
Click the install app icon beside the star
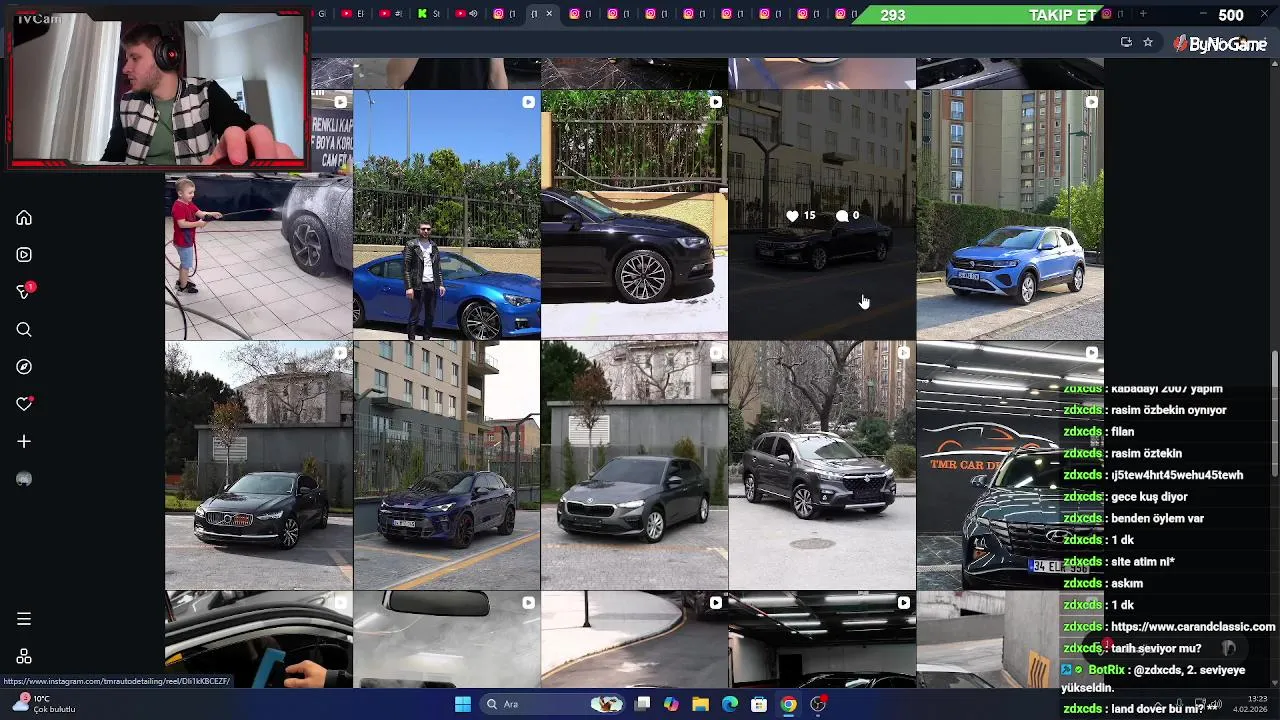1126,42
